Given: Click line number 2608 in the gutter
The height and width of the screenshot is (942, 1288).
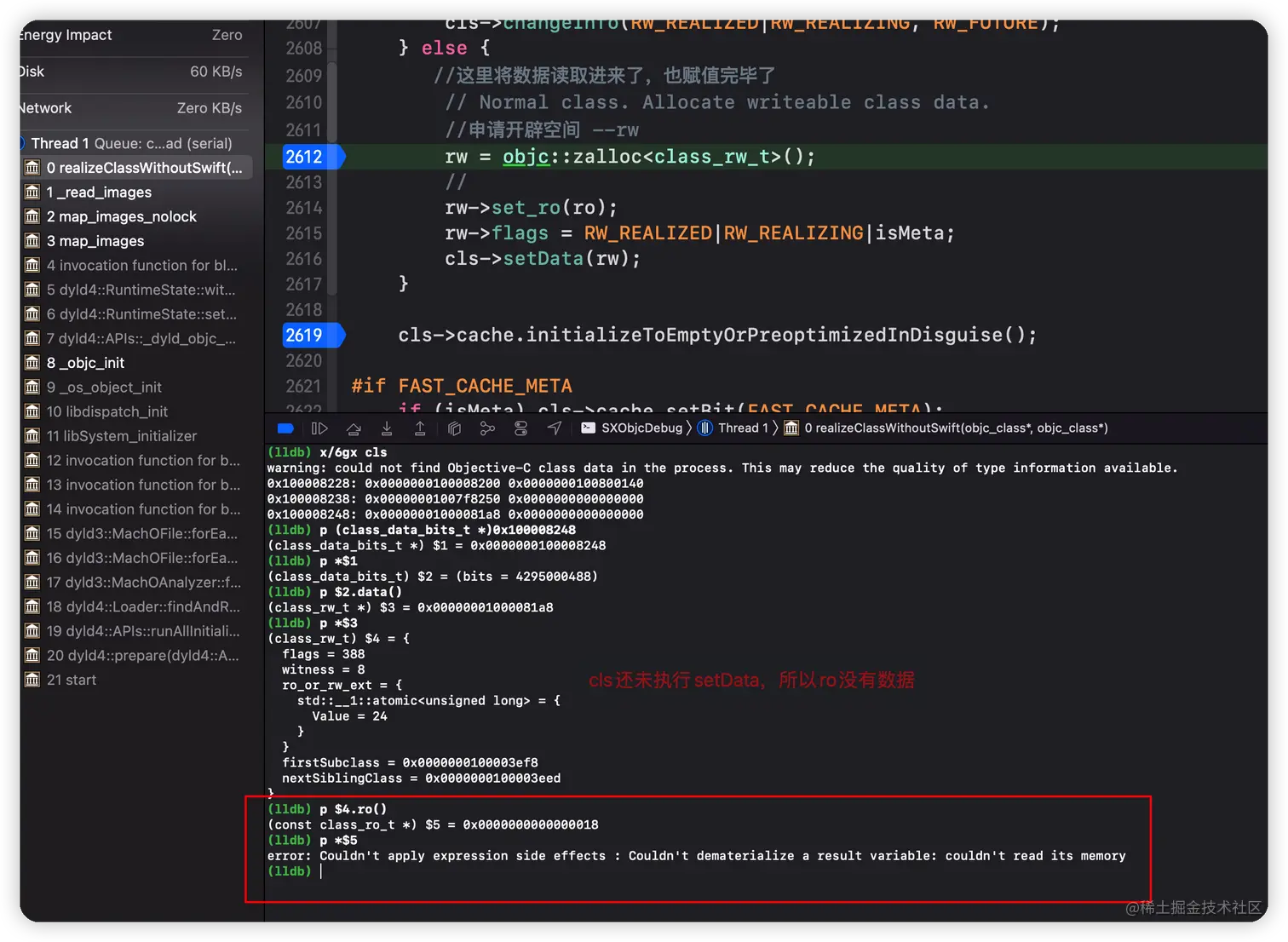Looking at the screenshot, I should tap(304, 49).
